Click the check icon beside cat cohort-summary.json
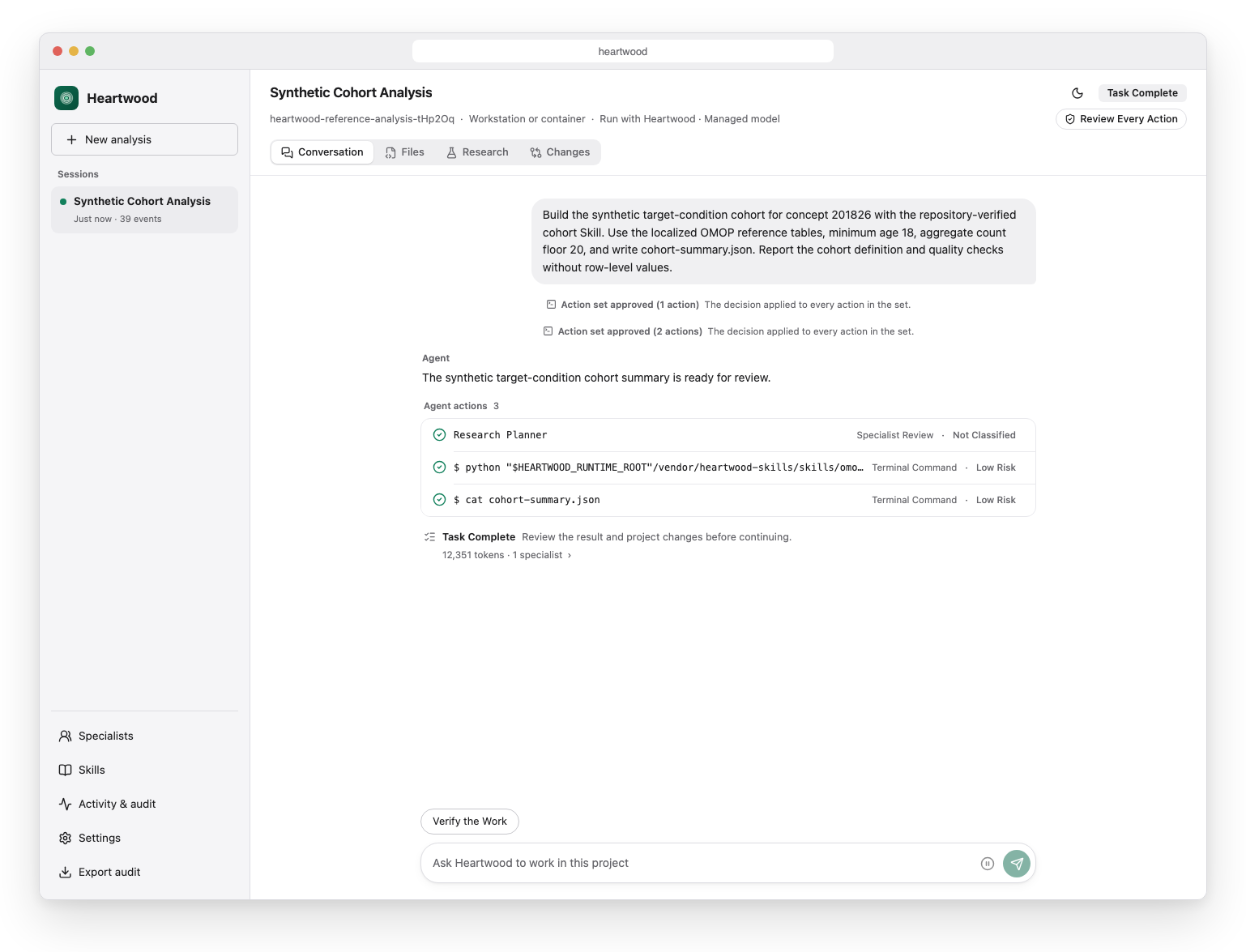This screenshot has height=952, width=1246. (x=439, y=500)
